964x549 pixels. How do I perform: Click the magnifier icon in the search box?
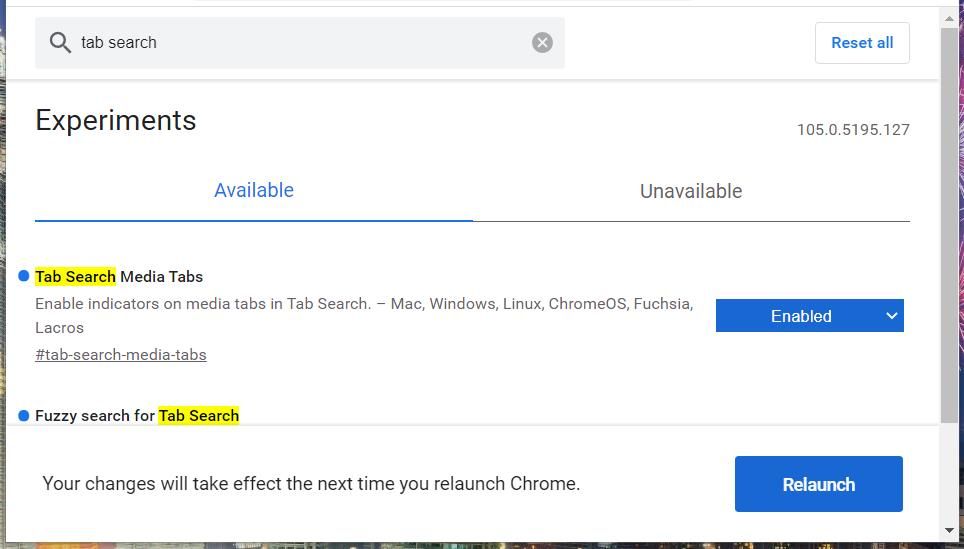click(x=60, y=42)
